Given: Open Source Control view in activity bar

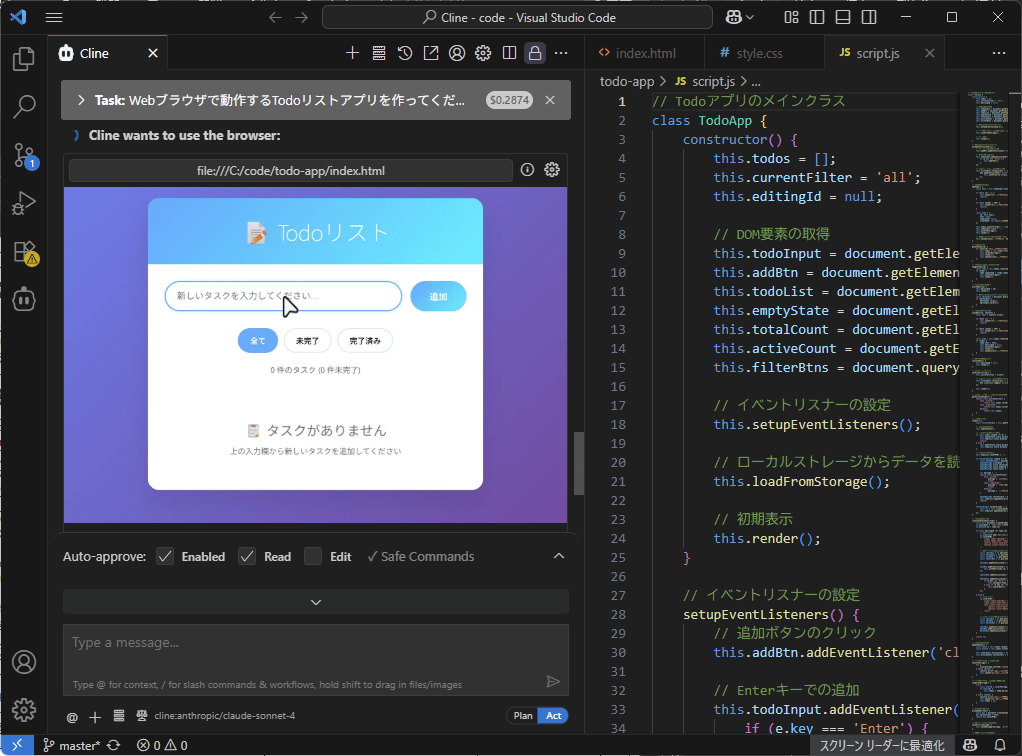Looking at the screenshot, I should coord(24,155).
